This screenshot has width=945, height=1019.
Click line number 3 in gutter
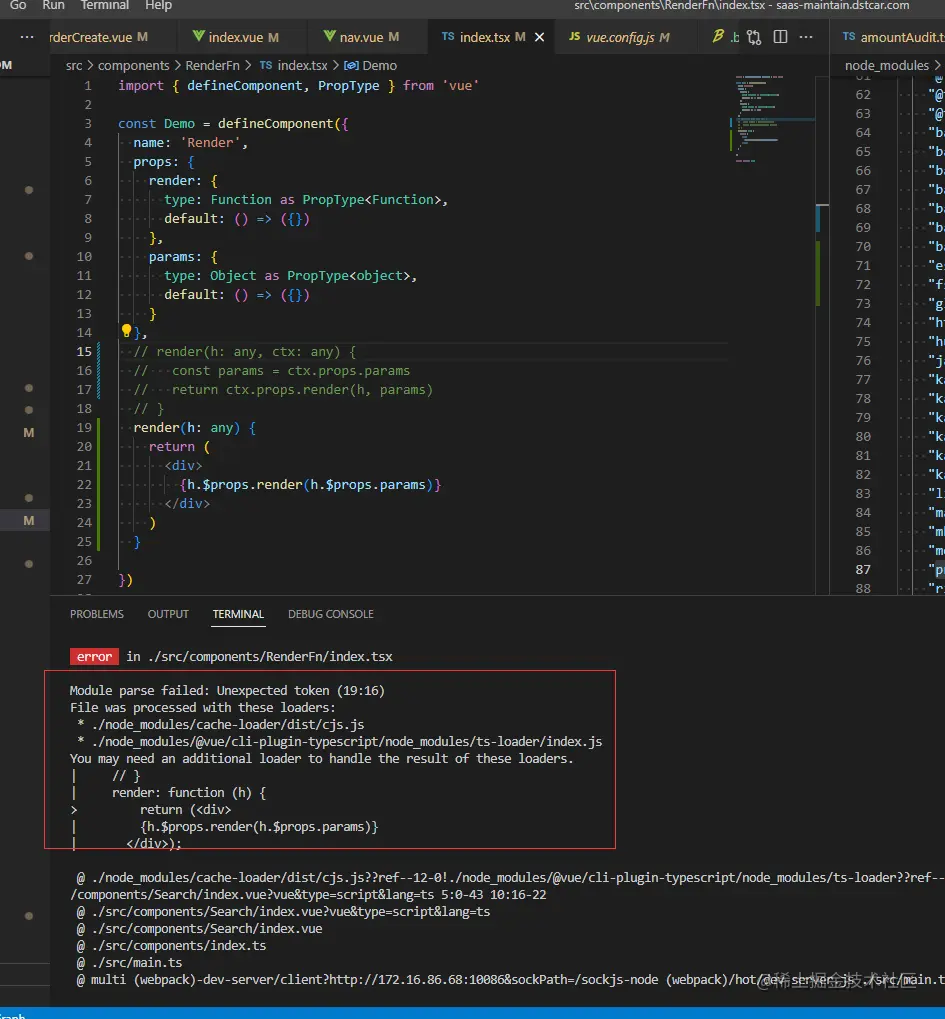tap(88, 123)
